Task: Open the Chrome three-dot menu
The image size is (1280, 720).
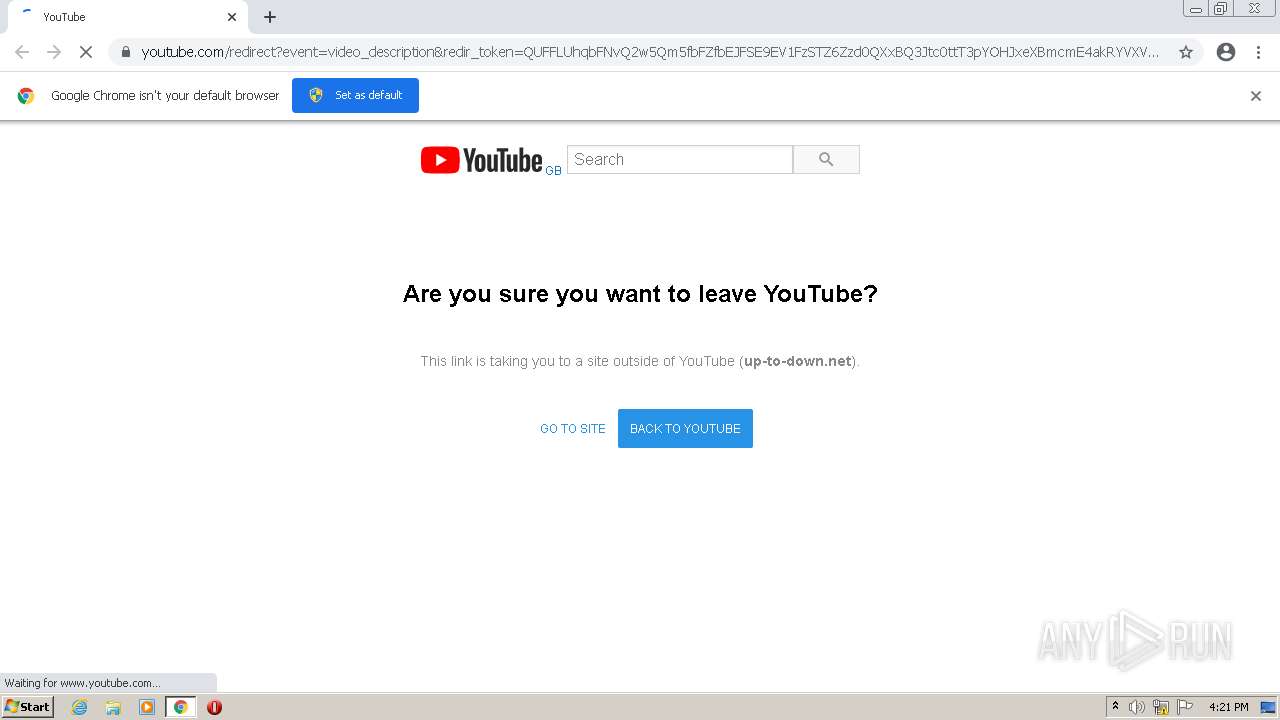Action: tap(1258, 52)
